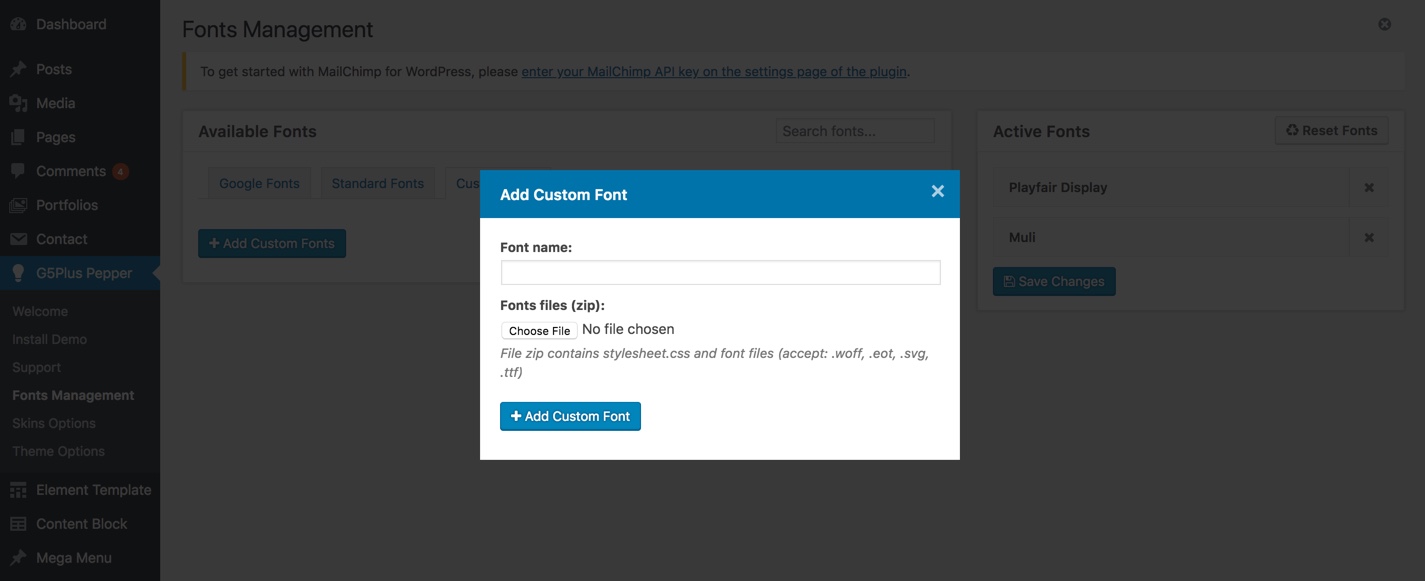Click the Choose File button
Viewport: 1425px width, 581px height.
pyautogui.click(x=539, y=330)
